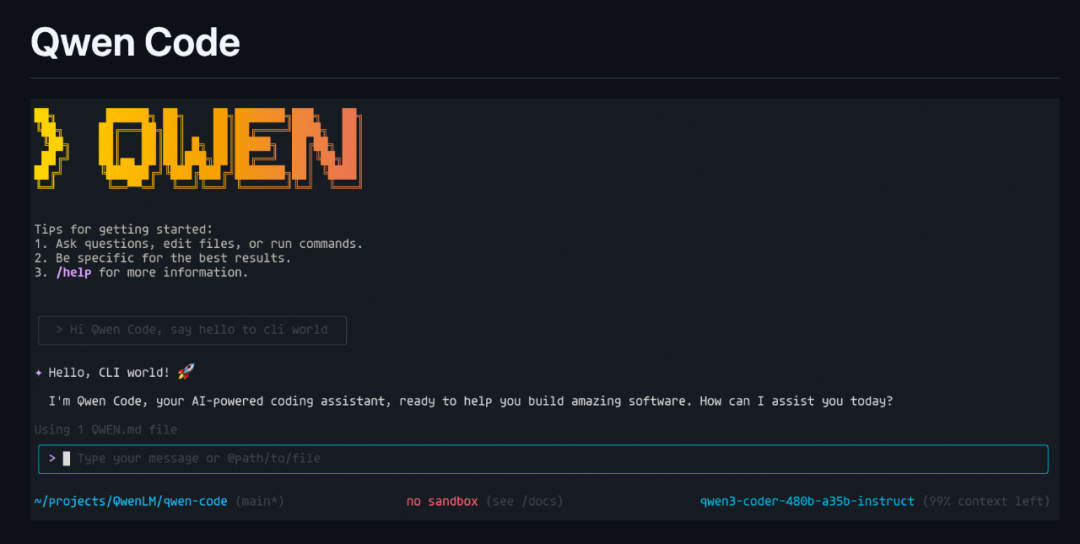Select the previous prompt 'Hi Qwen Code' box
The image size is (1080, 544).
(x=192, y=330)
